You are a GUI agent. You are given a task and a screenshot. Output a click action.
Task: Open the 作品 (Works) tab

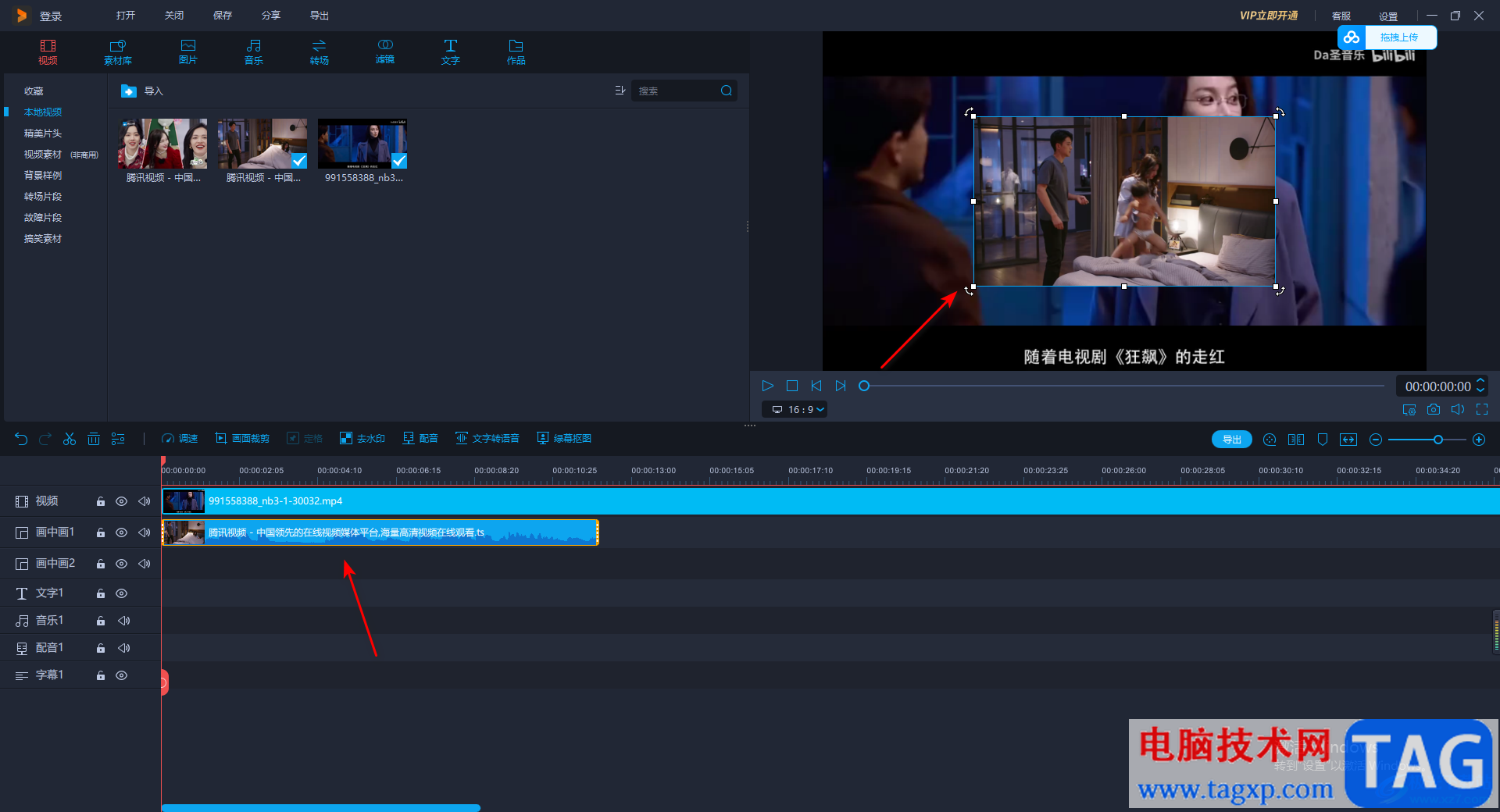pos(516,52)
